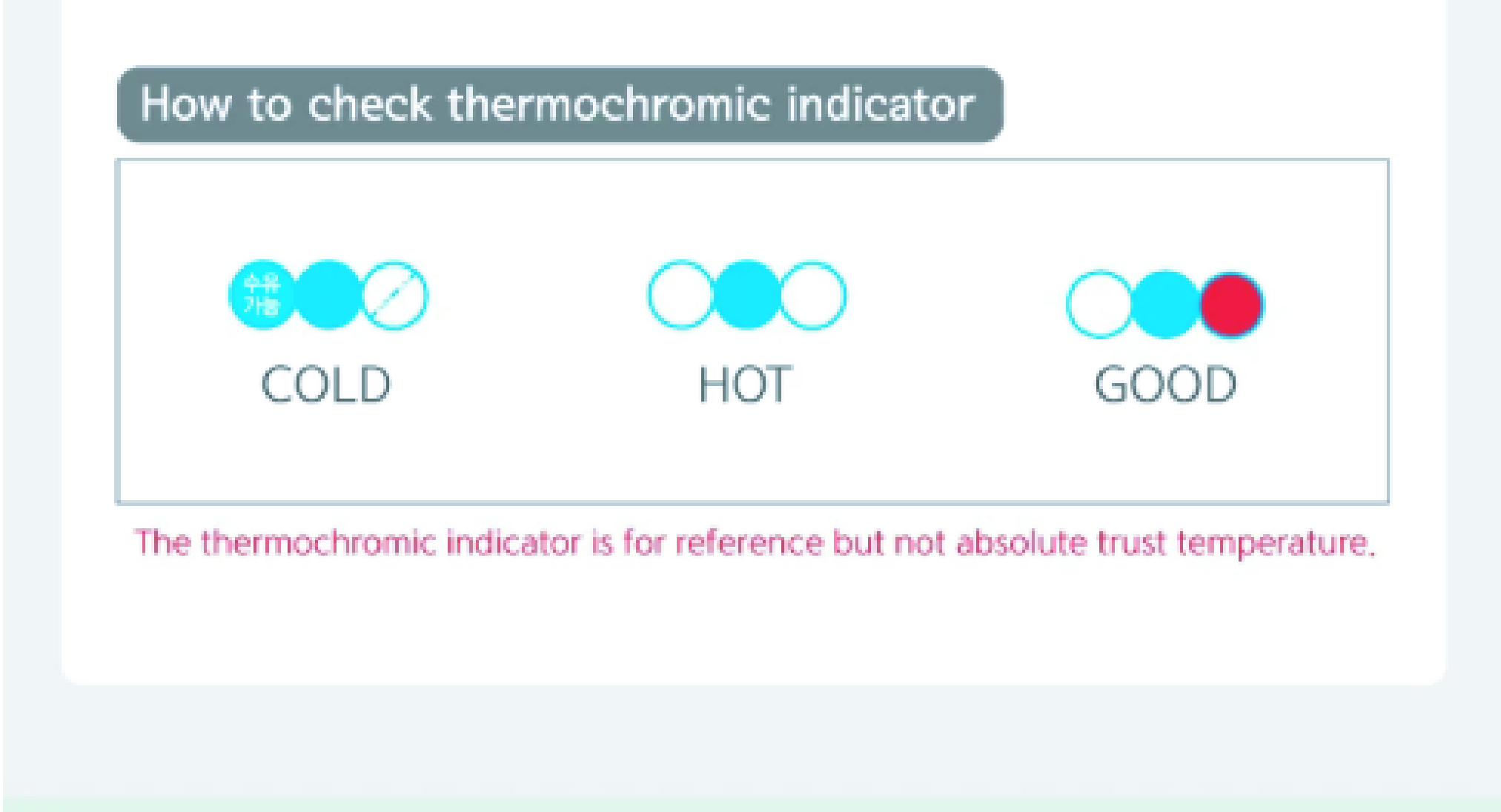The image size is (1501, 812).
Task: Select the filled cyan circle above COLD
Action: 328,295
